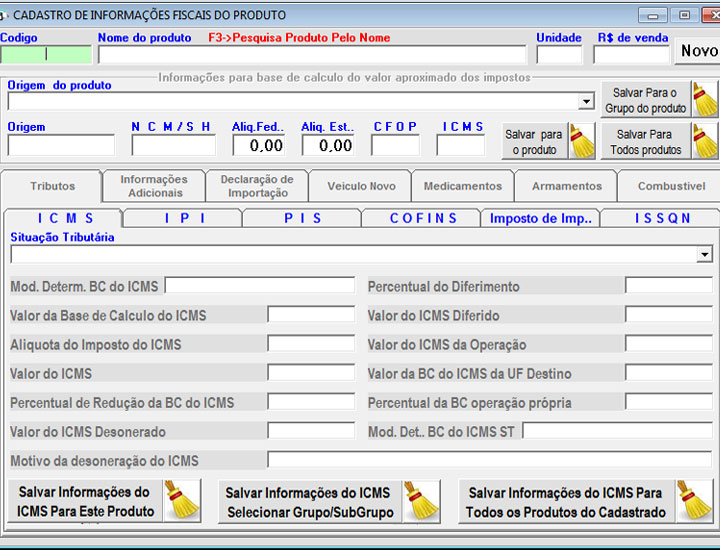Screen dimensions: 720x550
Task: Click broom icon beside Salvar Para Todos produtos
Action: pyautogui.click(x=705, y=141)
